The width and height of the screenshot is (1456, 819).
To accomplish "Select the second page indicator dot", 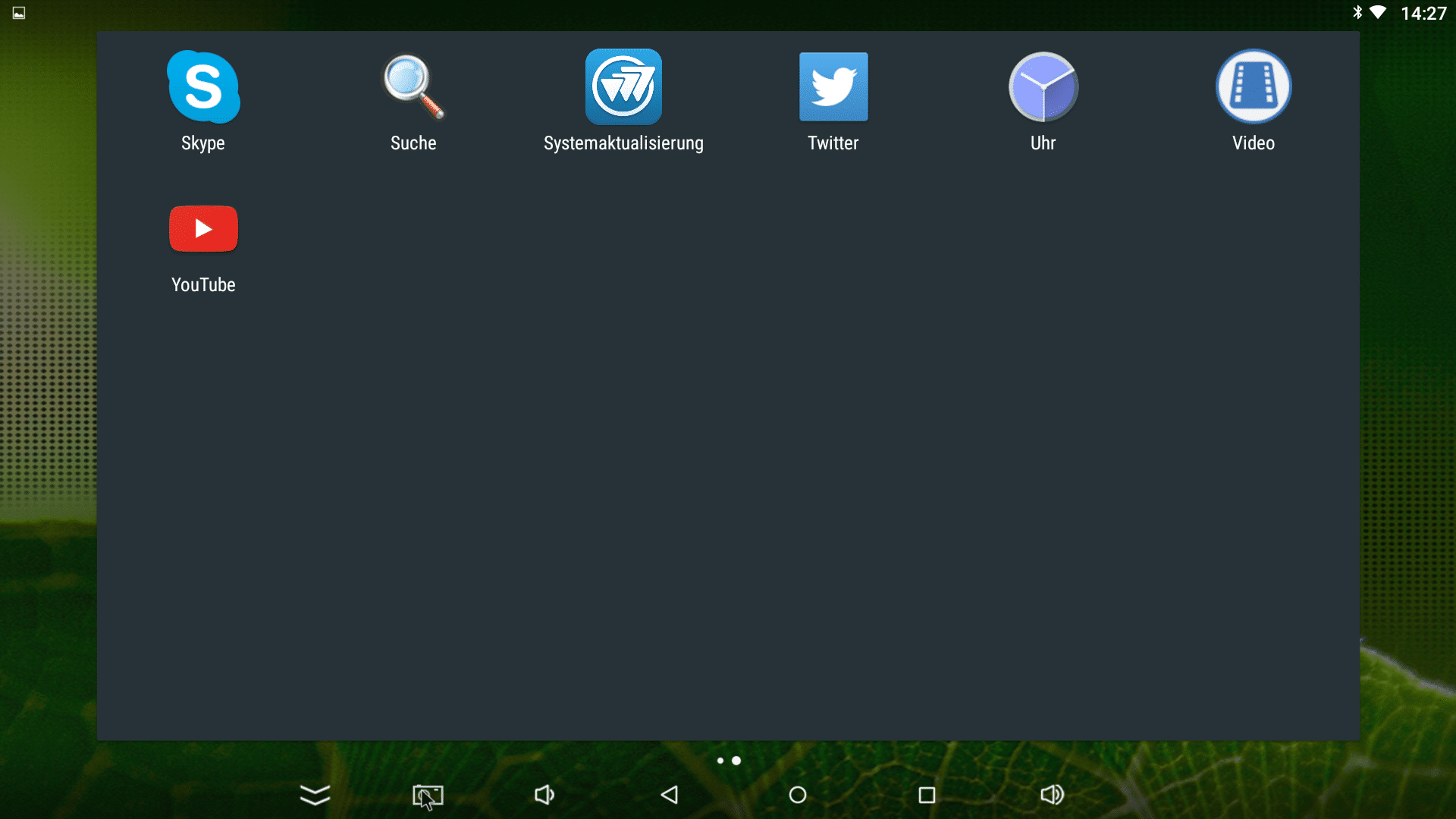I will point(736,761).
